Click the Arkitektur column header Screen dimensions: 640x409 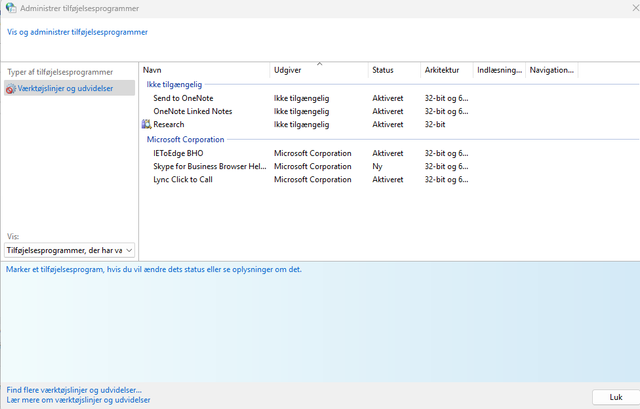coord(447,70)
